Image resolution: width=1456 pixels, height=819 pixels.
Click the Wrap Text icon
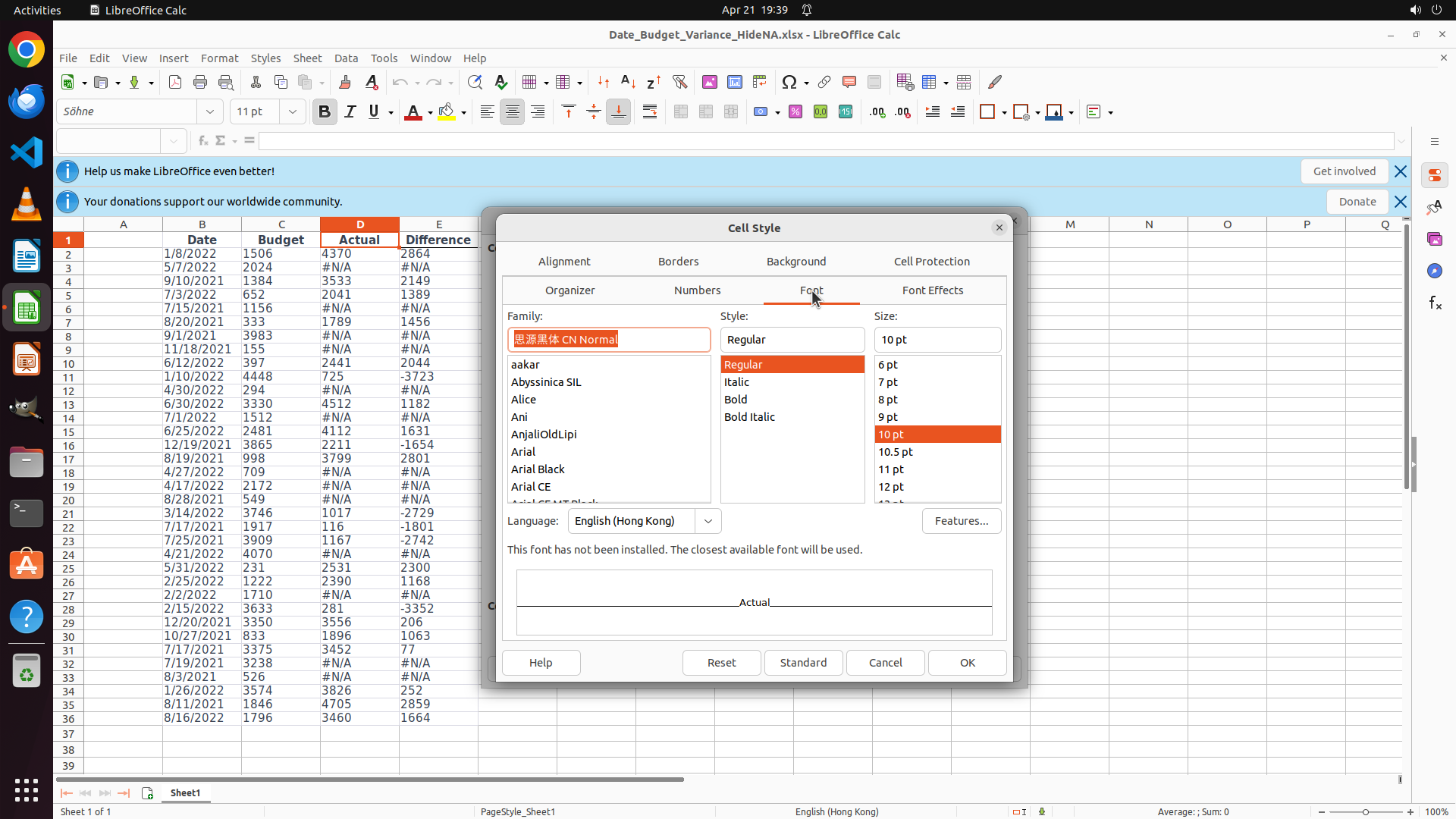pyautogui.click(x=650, y=111)
